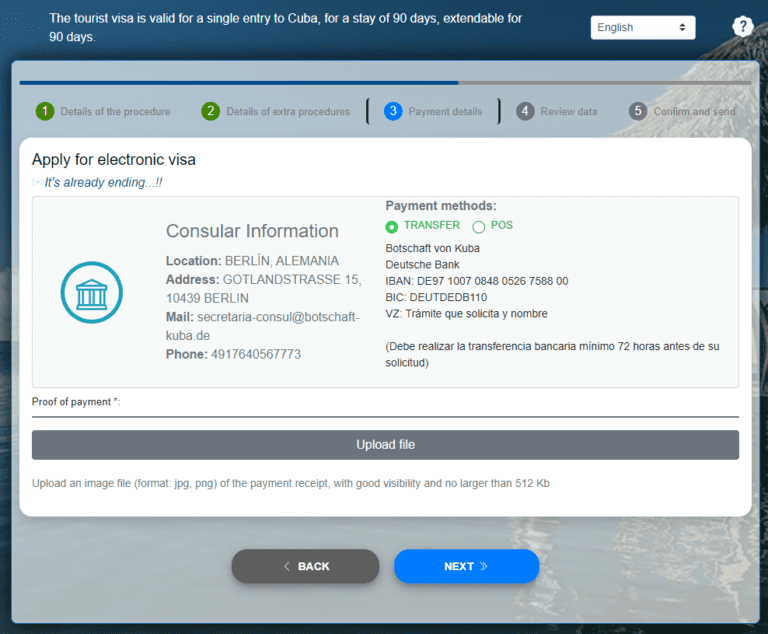The image size is (768, 634).
Task: Open the English language dropdown
Action: 642,28
